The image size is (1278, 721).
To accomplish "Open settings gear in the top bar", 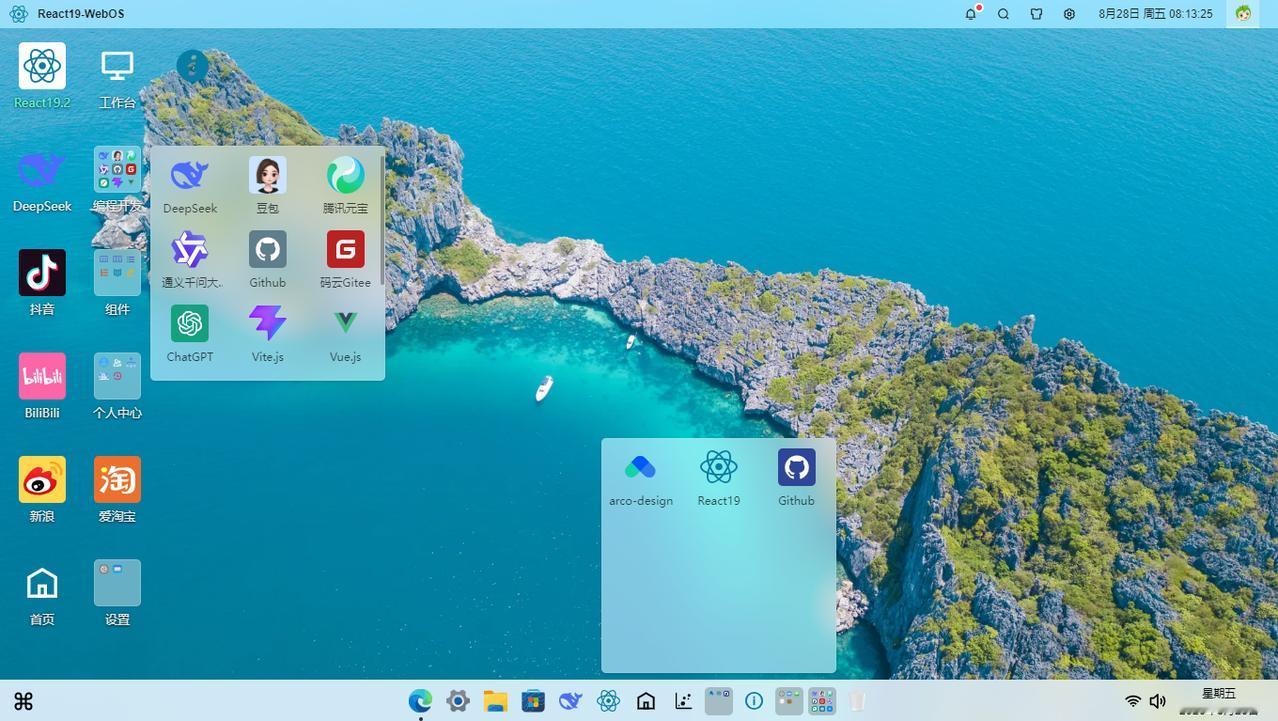I will (1069, 14).
